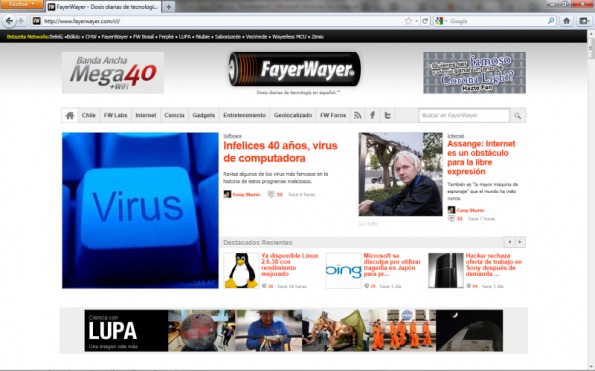
Task: Click the Linux penguin thumbnail
Action: [x=241, y=270]
